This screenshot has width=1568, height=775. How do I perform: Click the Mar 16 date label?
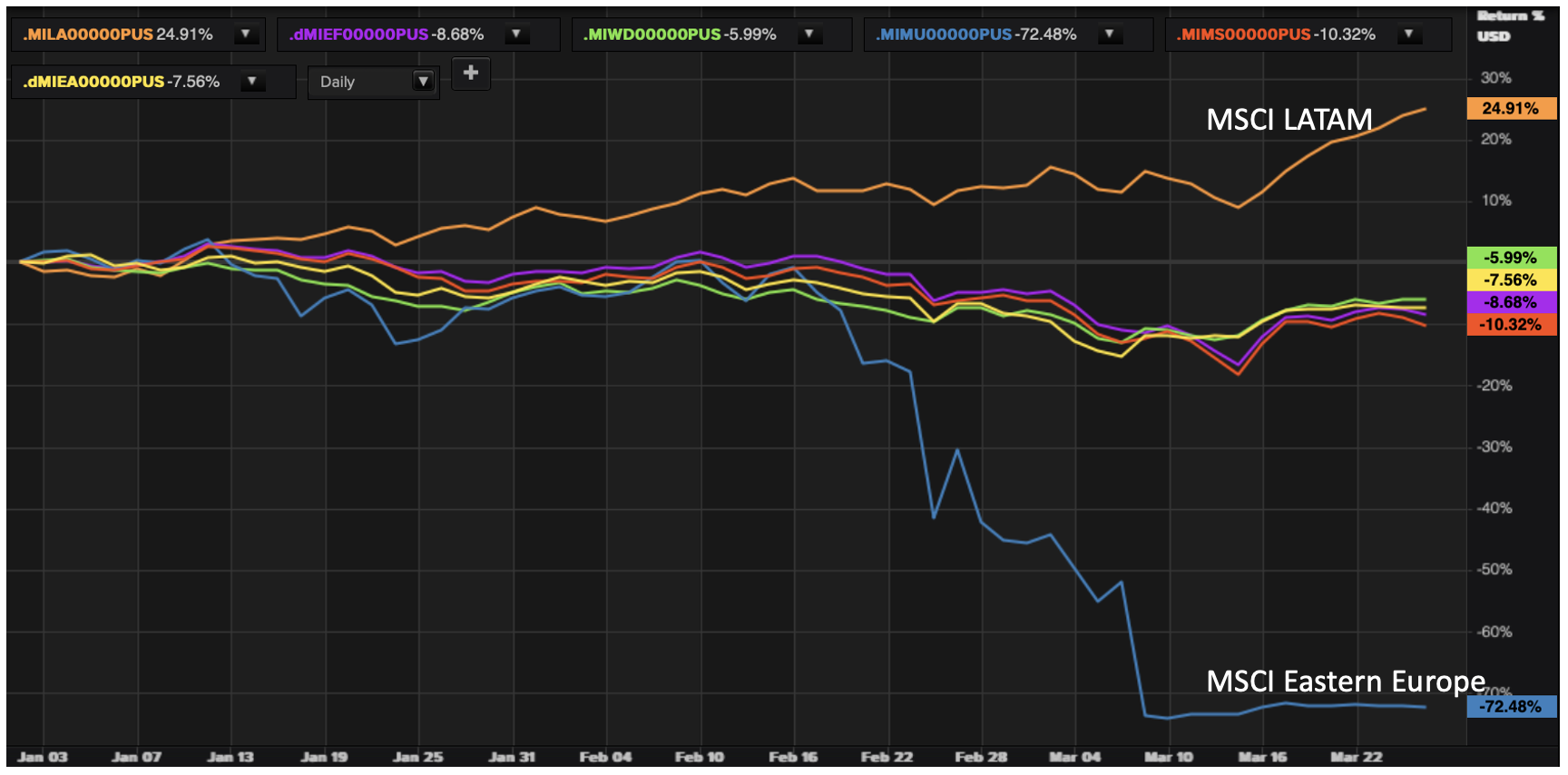pyautogui.click(x=1262, y=757)
